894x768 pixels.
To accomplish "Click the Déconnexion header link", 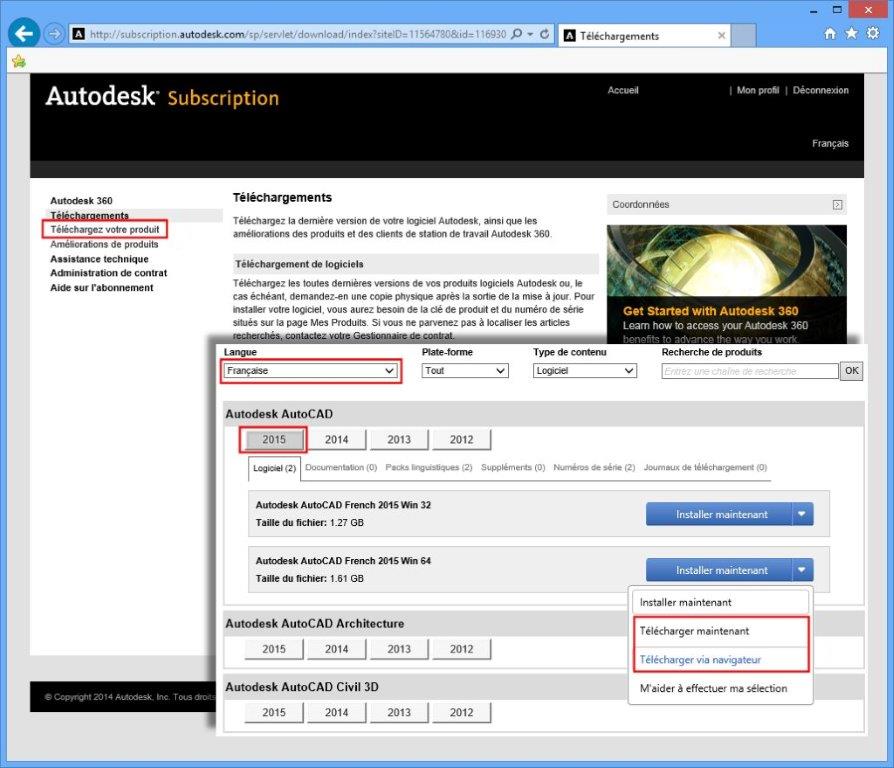I will (x=820, y=90).
